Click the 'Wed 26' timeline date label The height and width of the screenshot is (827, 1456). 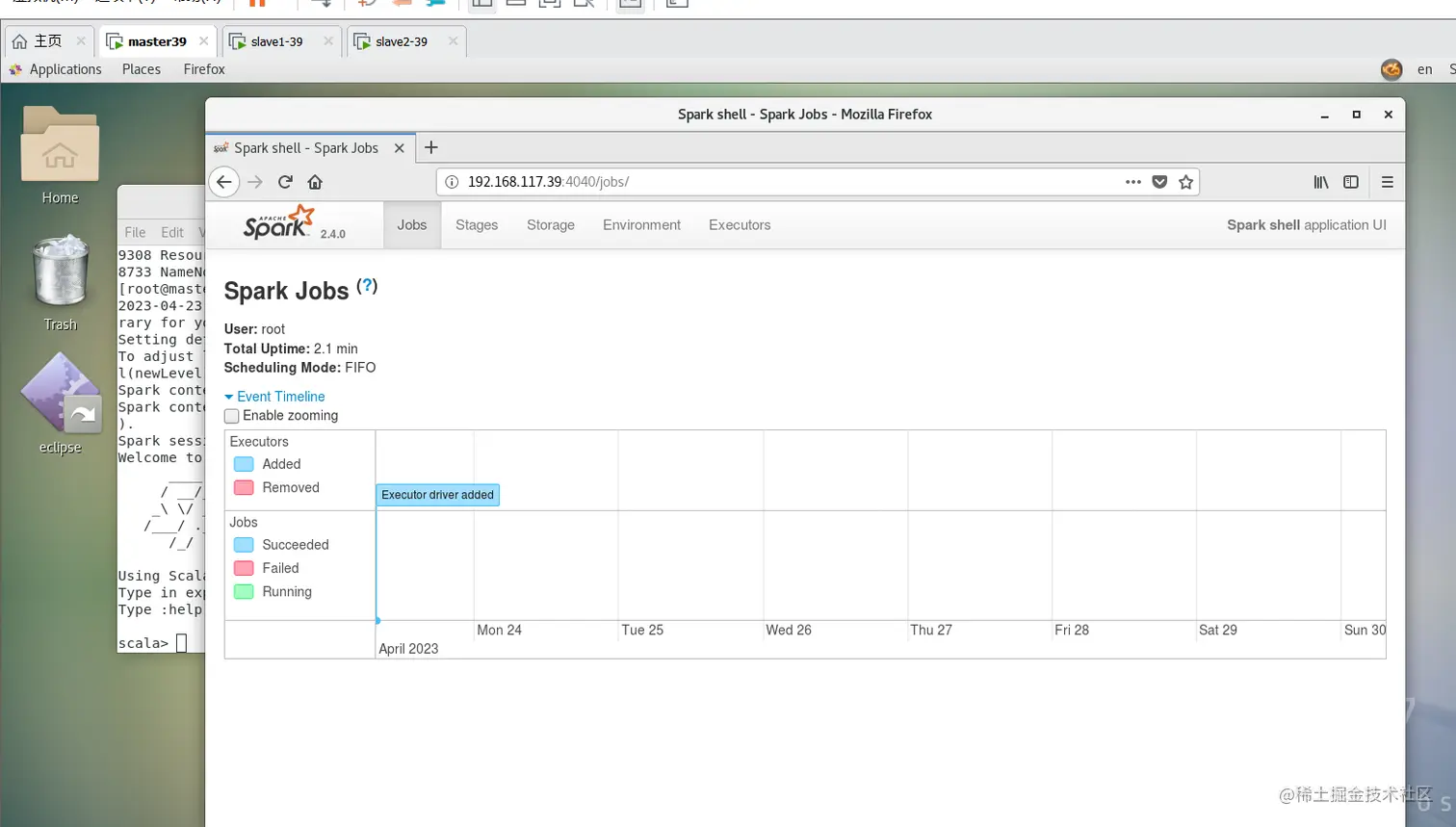click(789, 630)
